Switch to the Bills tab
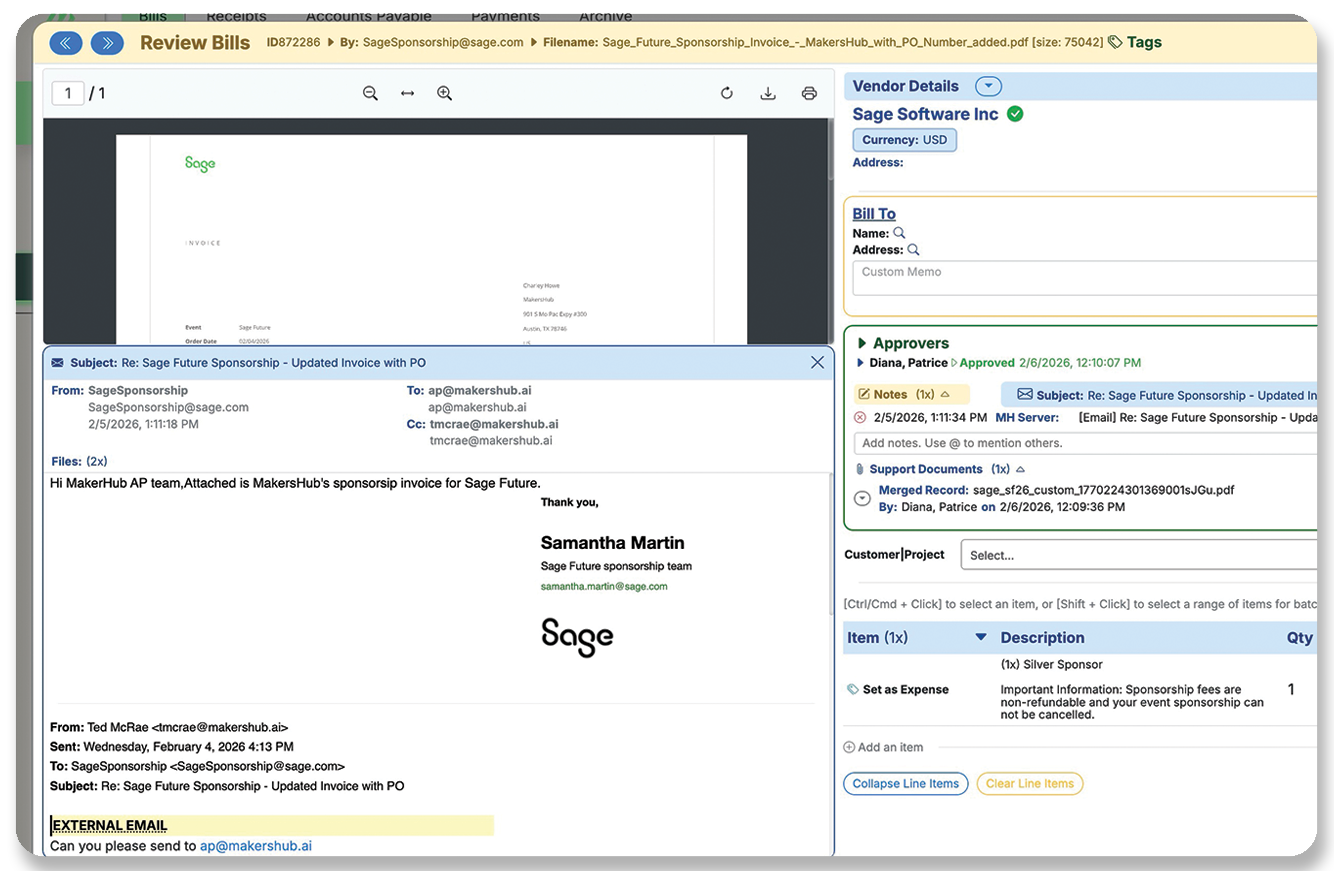This screenshot has width=1334, height=871. (153, 16)
